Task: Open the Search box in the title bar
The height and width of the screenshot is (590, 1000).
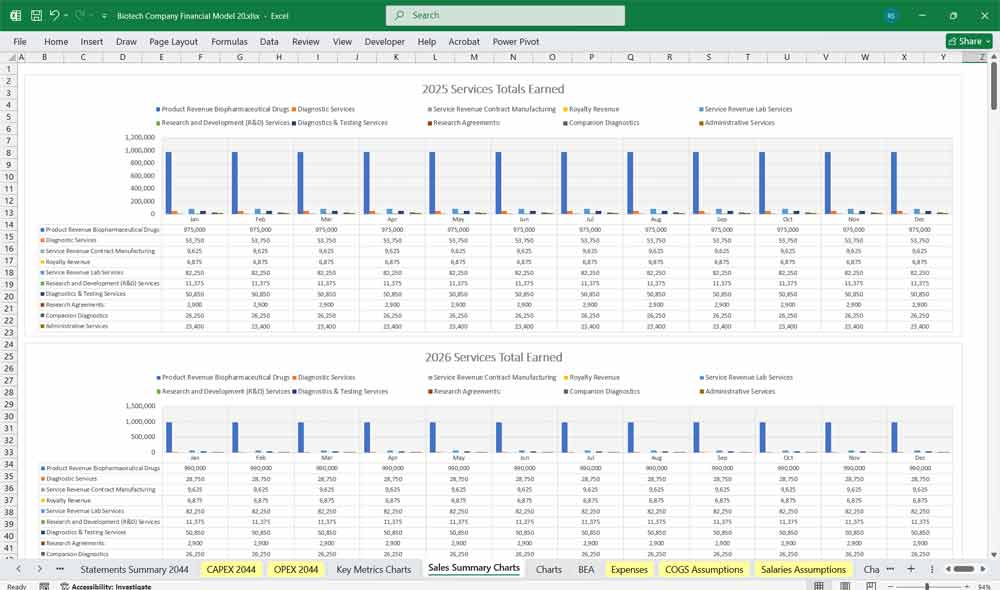Action: pos(505,15)
